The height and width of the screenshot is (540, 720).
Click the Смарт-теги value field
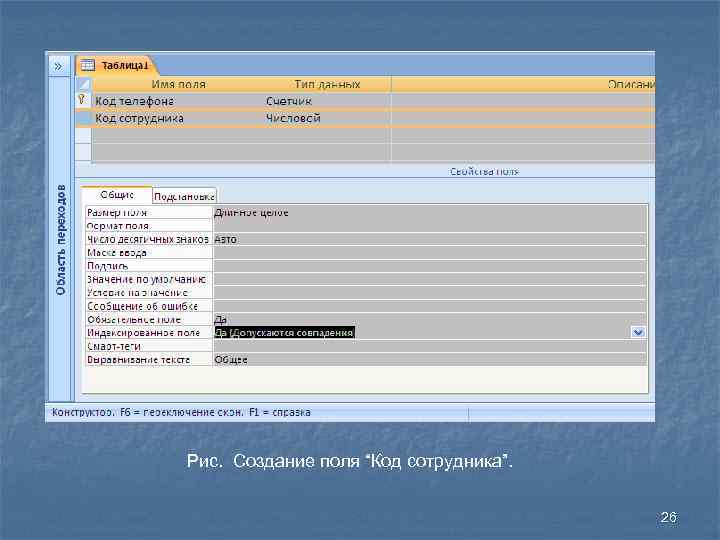[430, 346]
